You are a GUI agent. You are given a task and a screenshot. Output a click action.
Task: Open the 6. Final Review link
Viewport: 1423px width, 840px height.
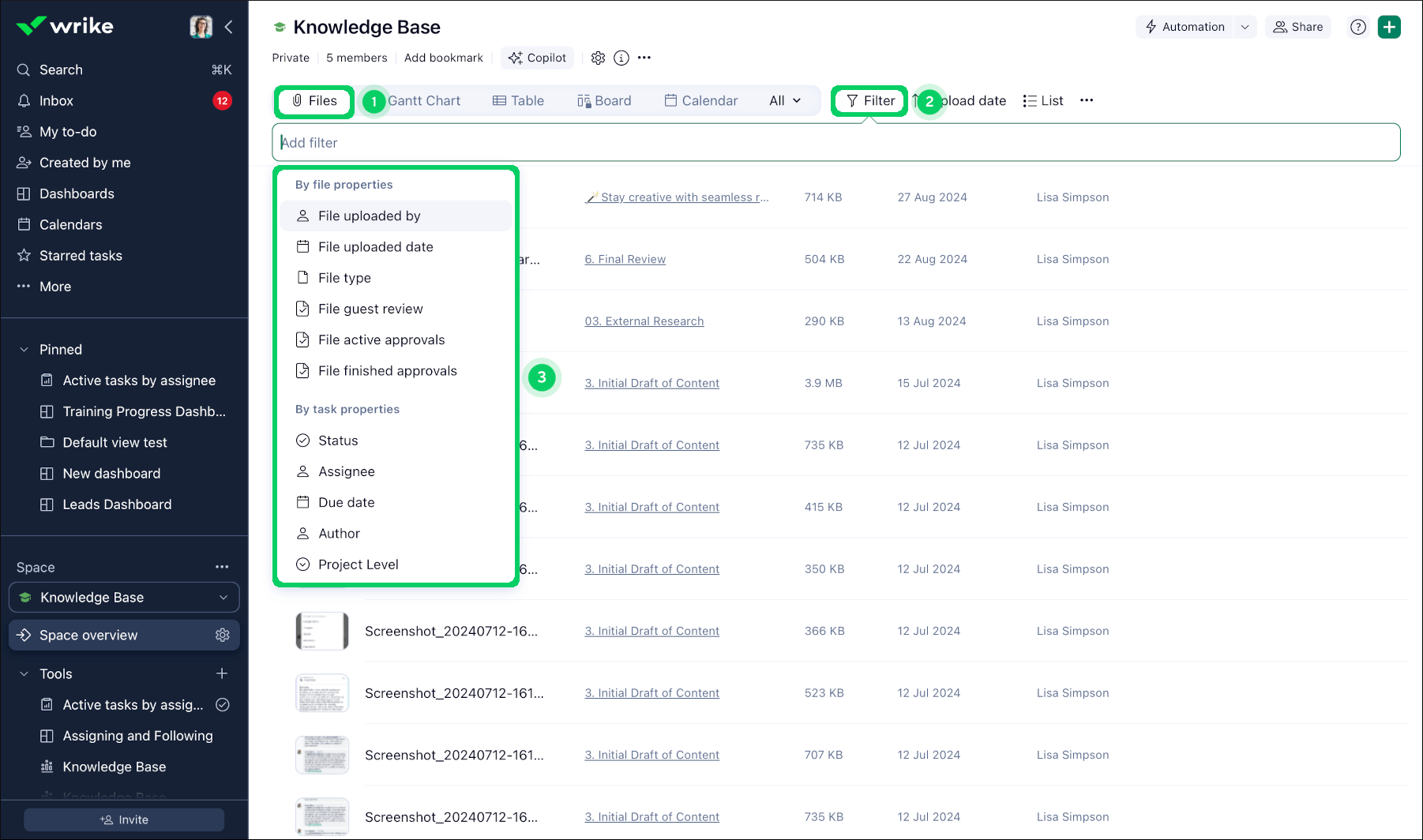point(625,260)
